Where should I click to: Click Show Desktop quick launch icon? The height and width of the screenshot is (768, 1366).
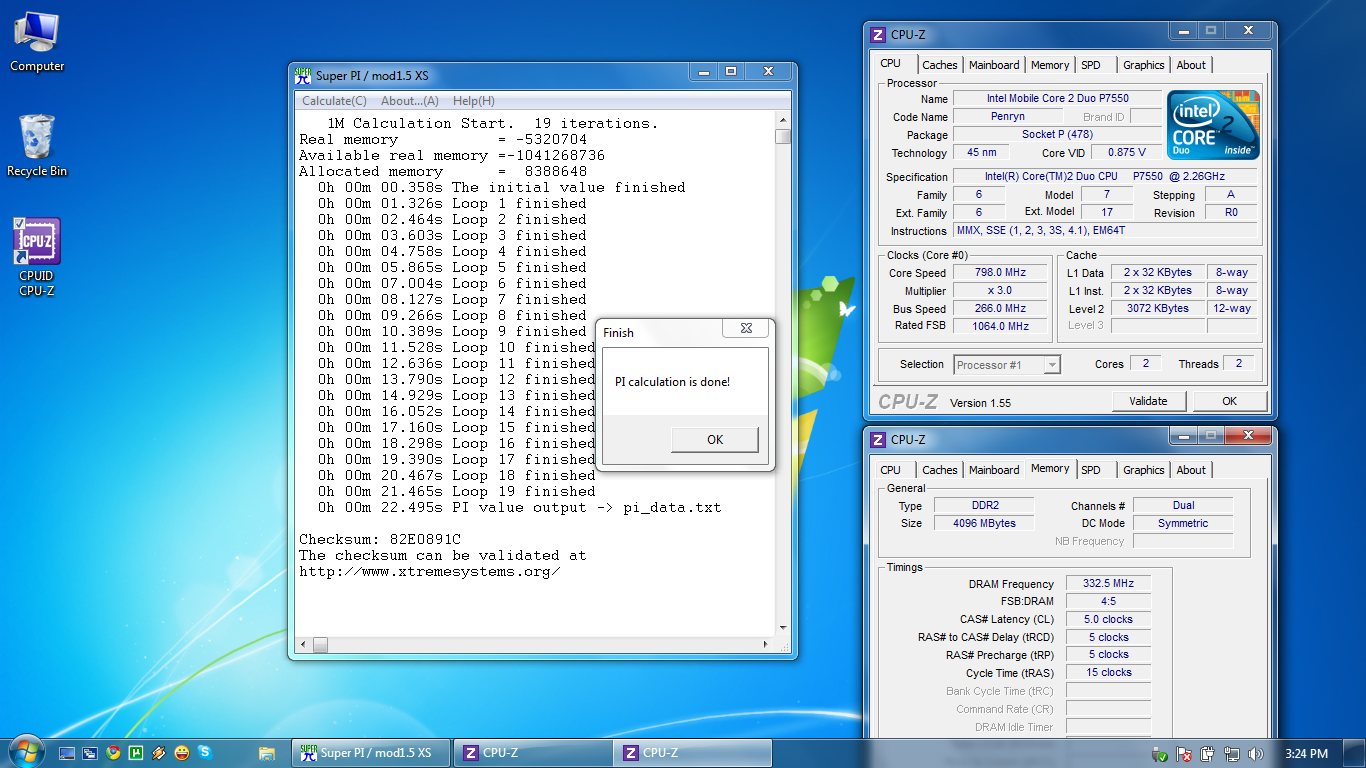[67, 753]
